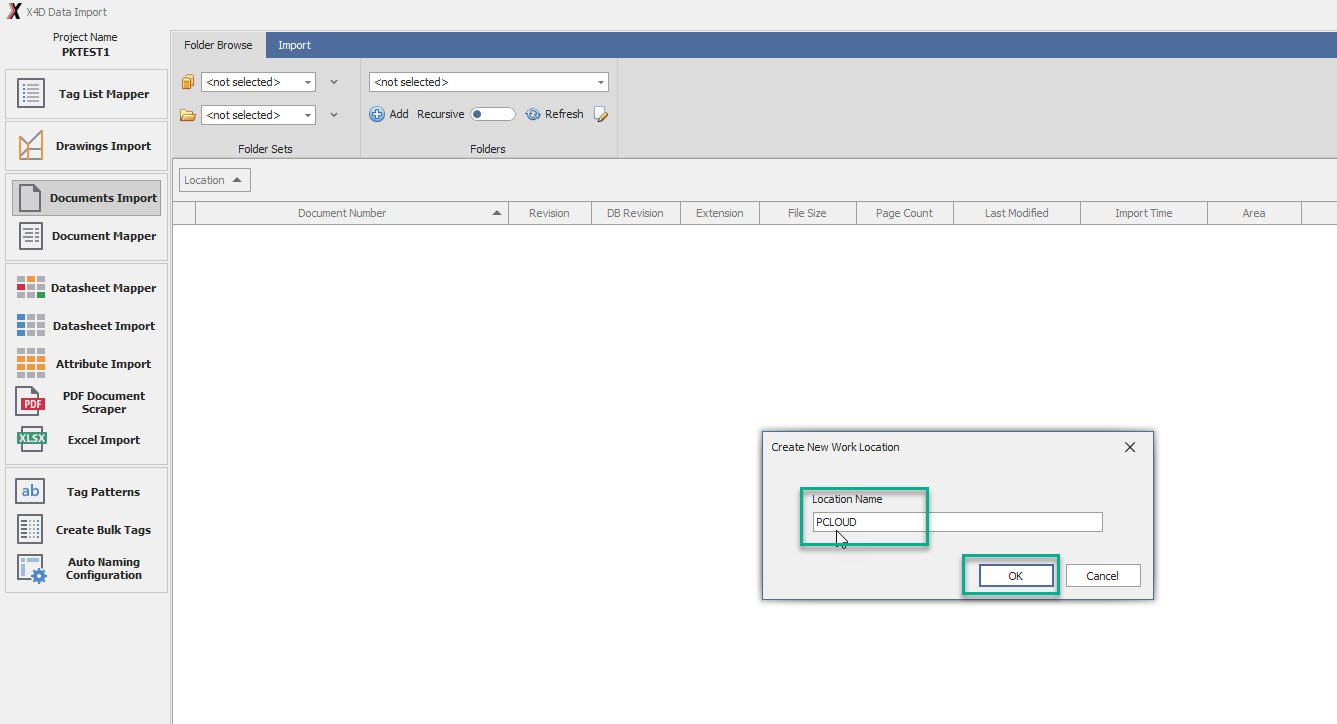Confirm the new location with OK

[x=1016, y=576]
